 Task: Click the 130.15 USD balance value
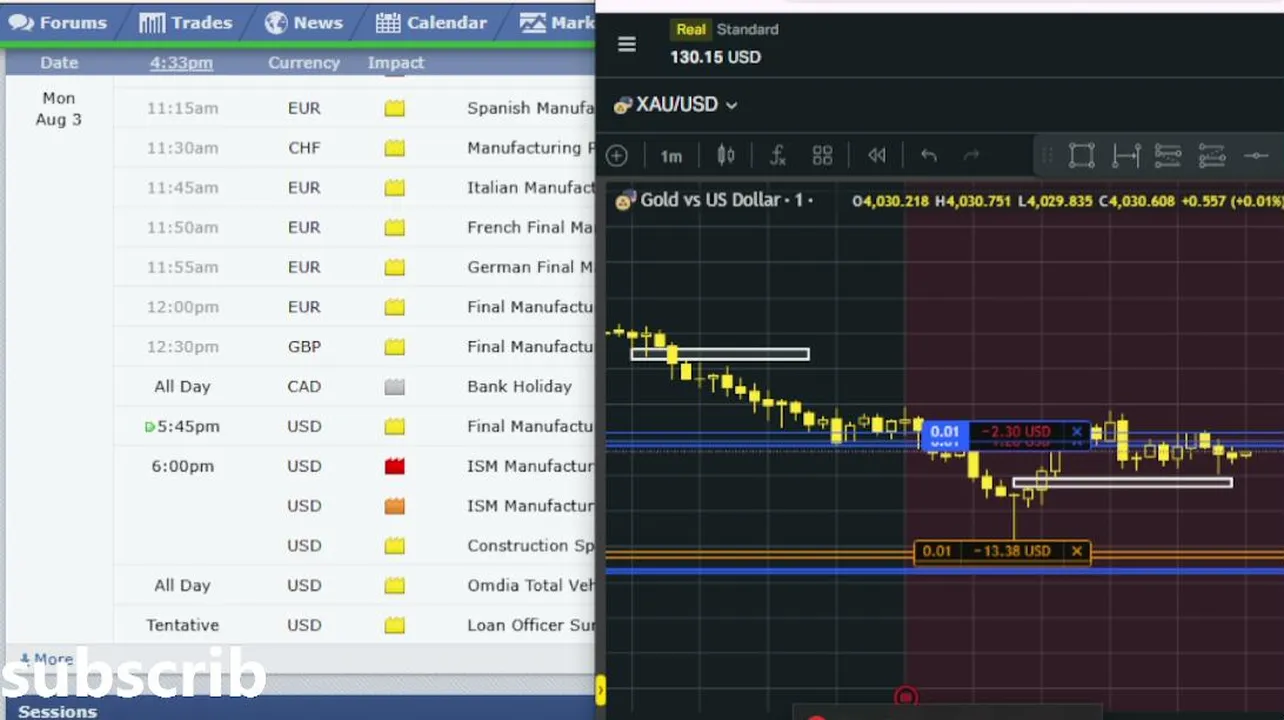[x=715, y=57]
